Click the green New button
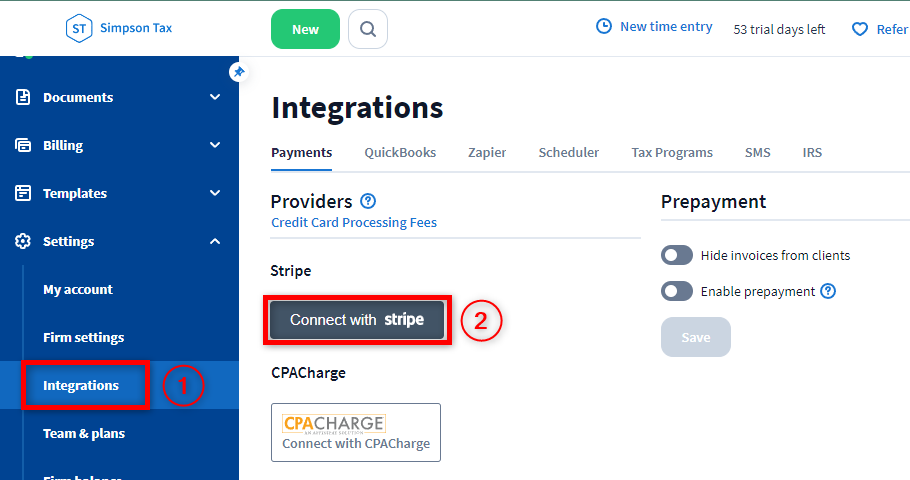The width and height of the screenshot is (910, 480). pyautogui.click(x=305, y=29)
